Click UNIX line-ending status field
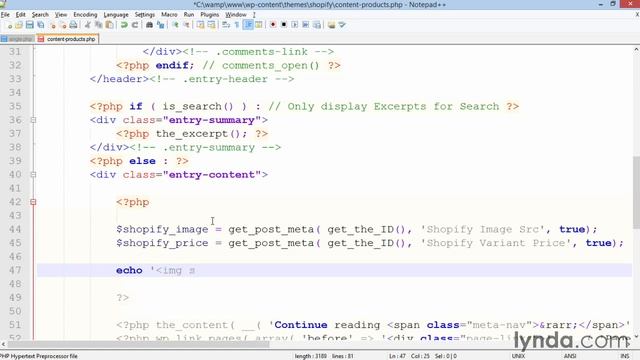Image resolution: width=640 pixels, height=360 pixels. click(518, 356)
